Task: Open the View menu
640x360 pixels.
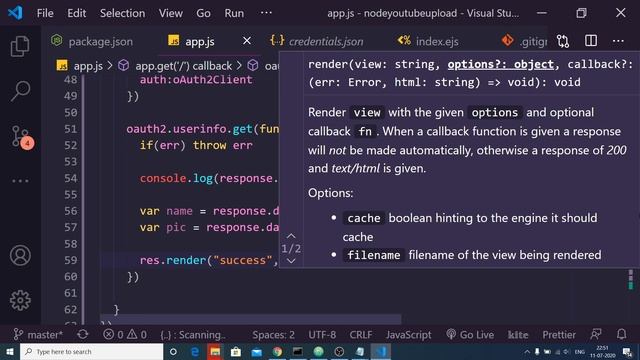Action: (171, 13)
